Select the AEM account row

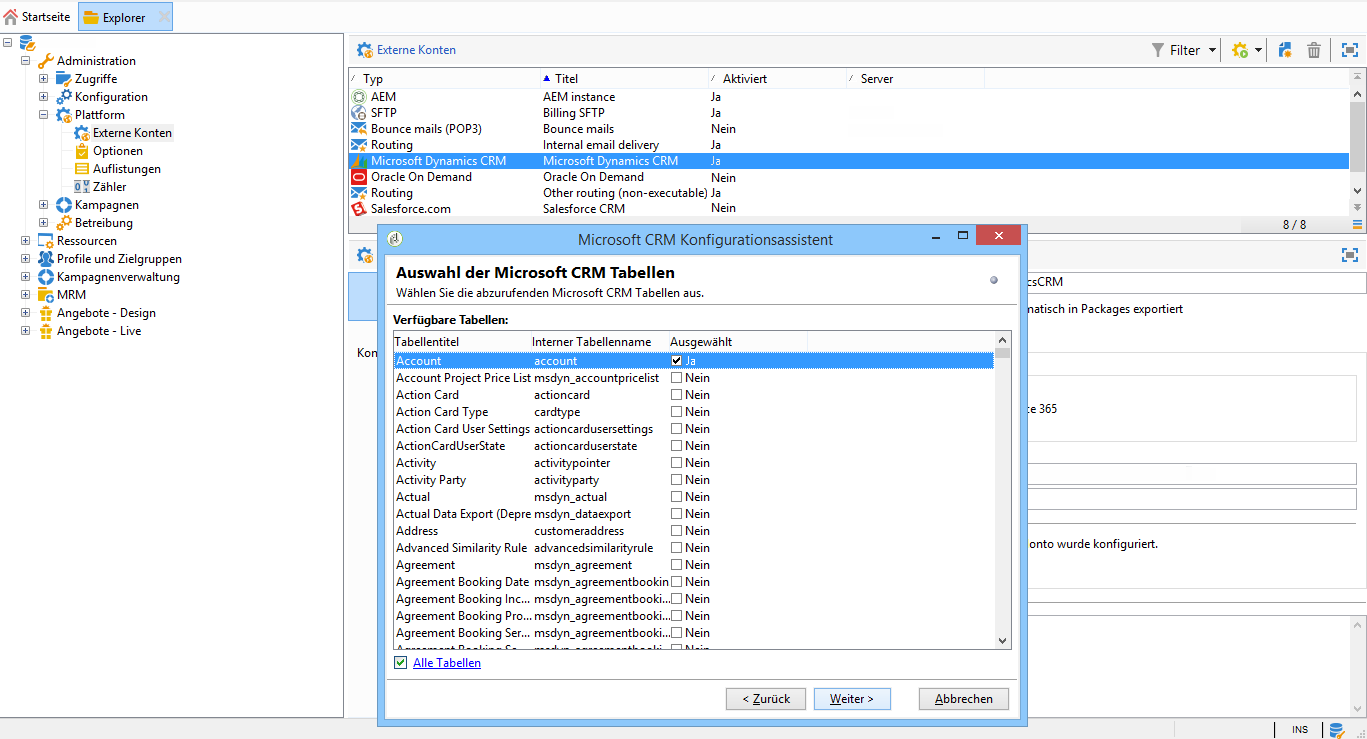tap(849, 97)
